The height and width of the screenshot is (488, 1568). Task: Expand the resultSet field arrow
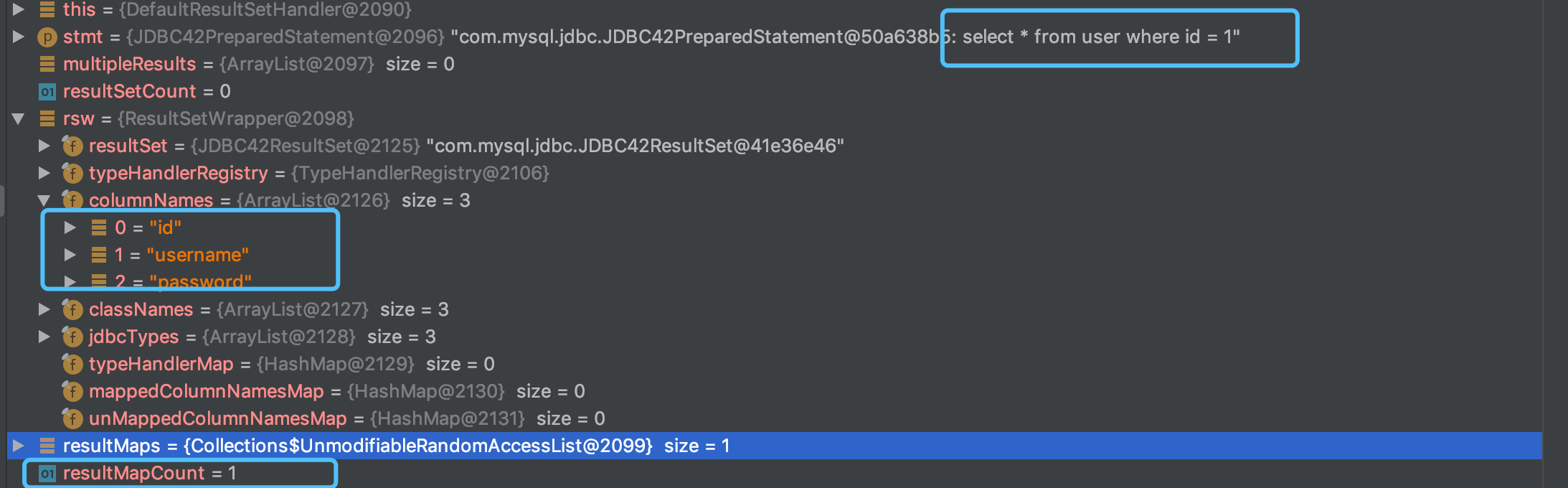point(44,146)
